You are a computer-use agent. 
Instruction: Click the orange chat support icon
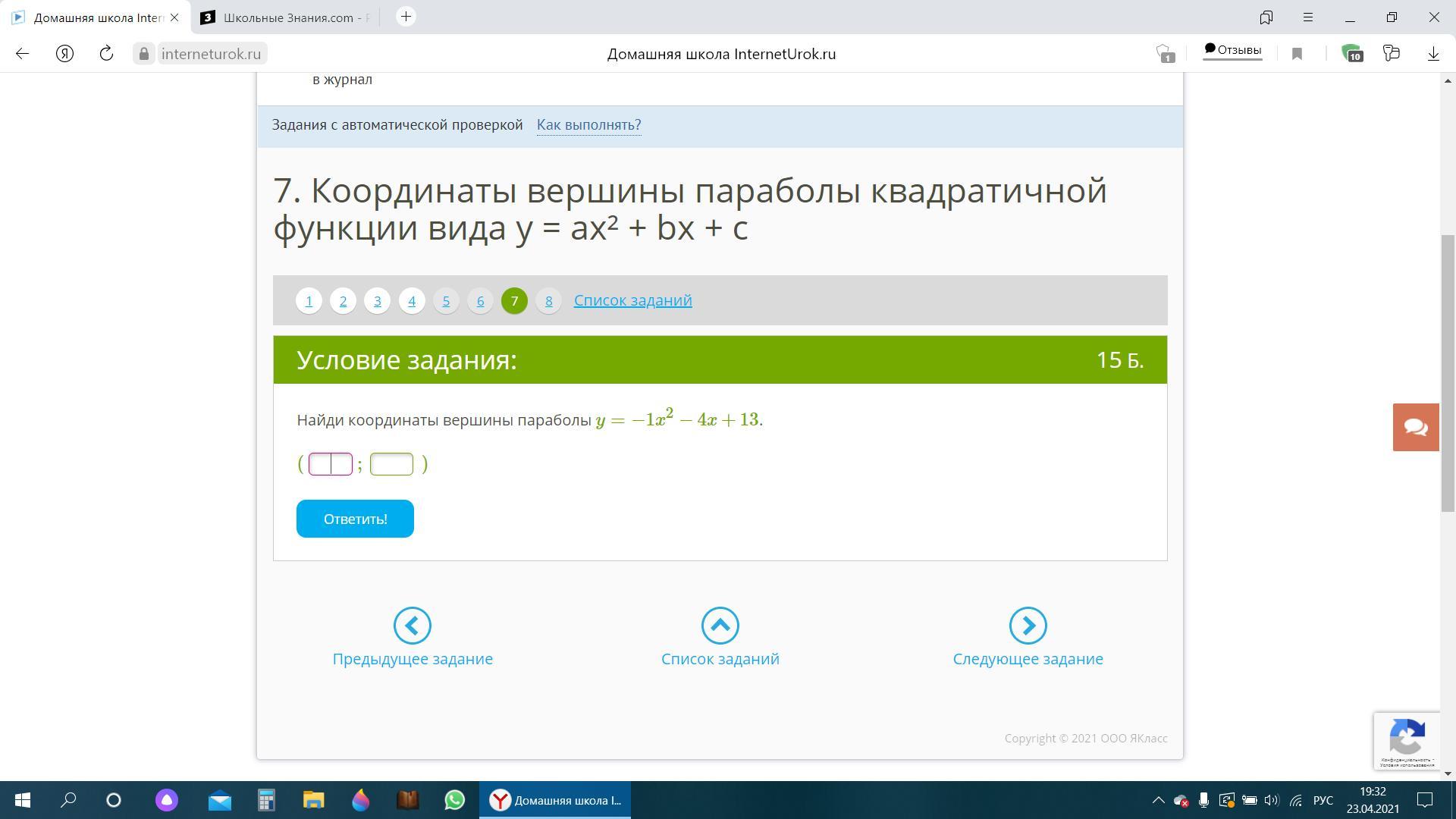(1415, 427)
